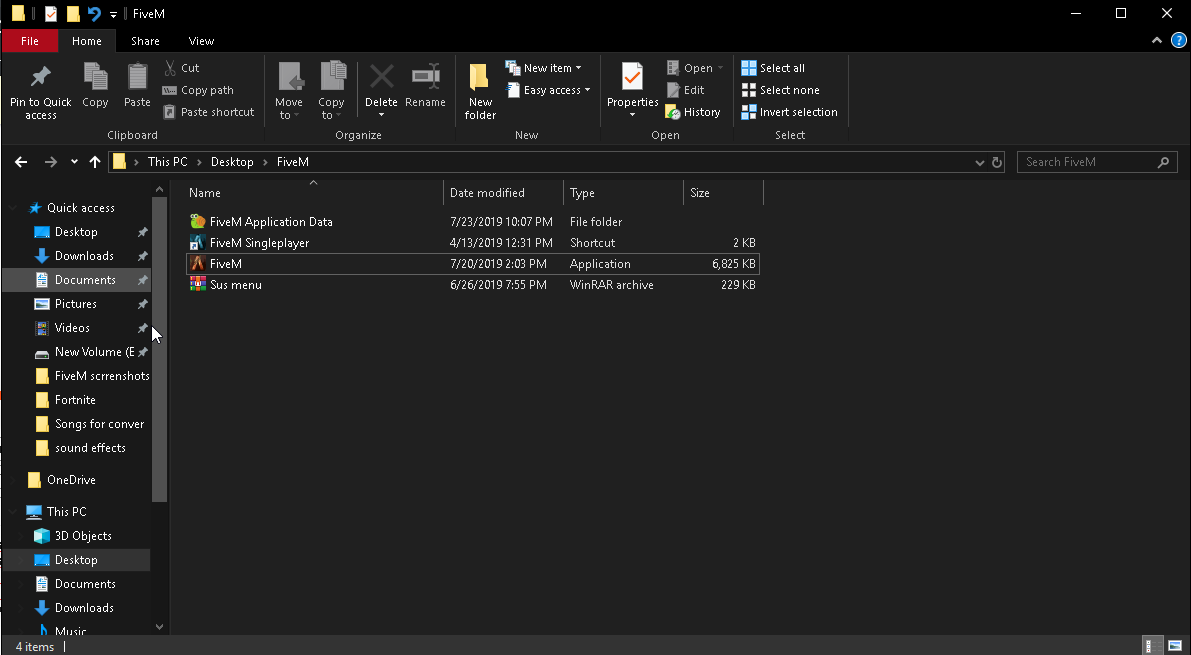Click Desktop in the address breadcrumb
This screenshot has width=1191, height=655.
231,162
